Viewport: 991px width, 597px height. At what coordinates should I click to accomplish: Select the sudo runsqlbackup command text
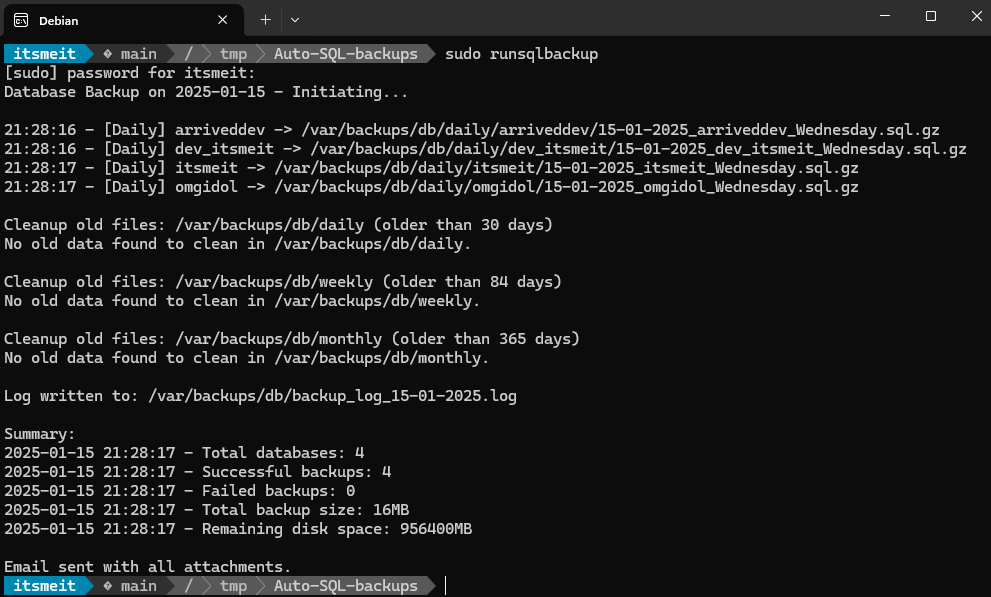coord(522,53)
